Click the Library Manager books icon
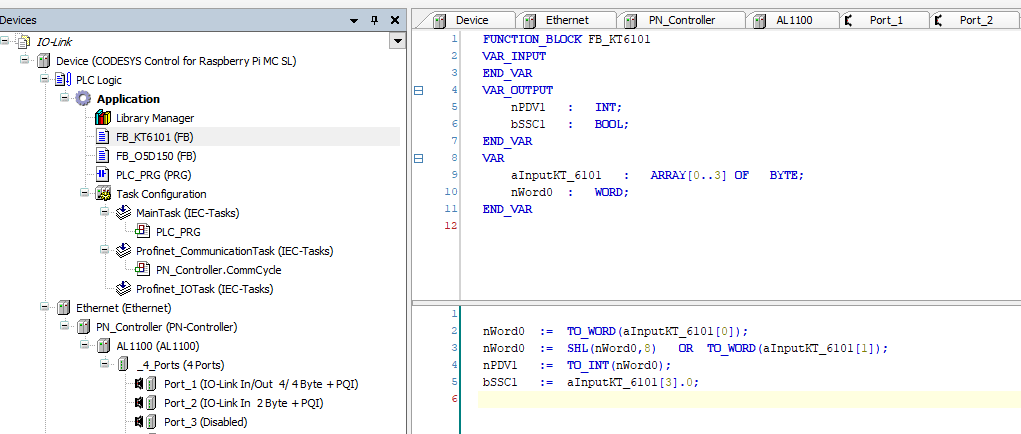This screenshot has width=1021, height=434. coord(103,118)
